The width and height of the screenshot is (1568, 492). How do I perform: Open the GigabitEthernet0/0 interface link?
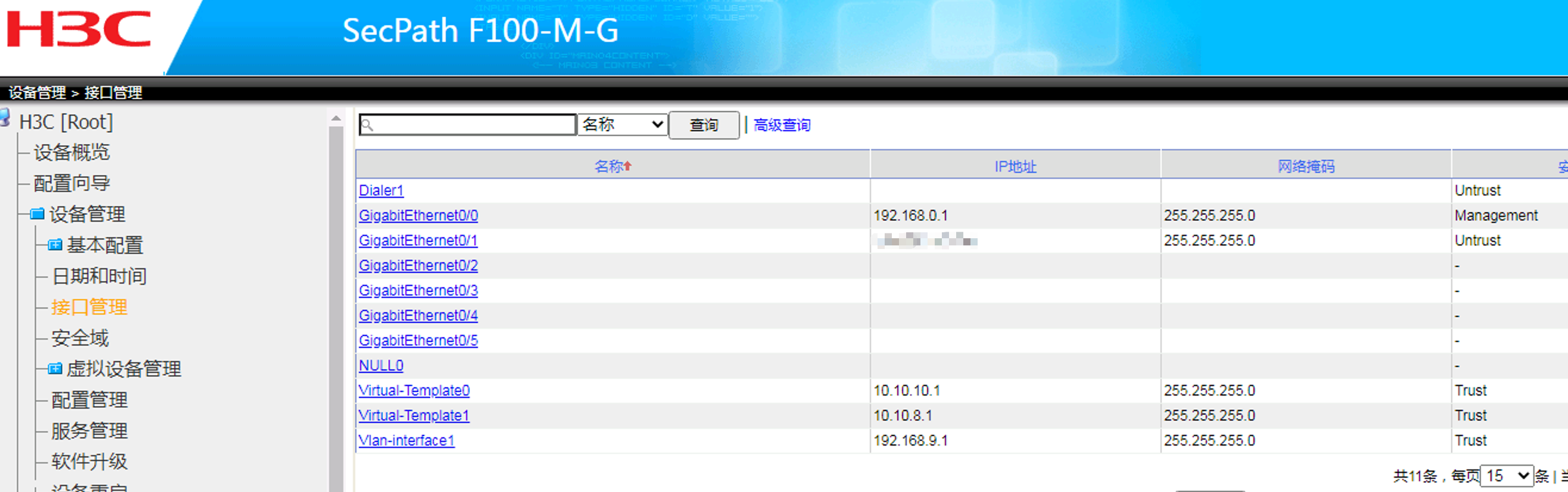418,216
